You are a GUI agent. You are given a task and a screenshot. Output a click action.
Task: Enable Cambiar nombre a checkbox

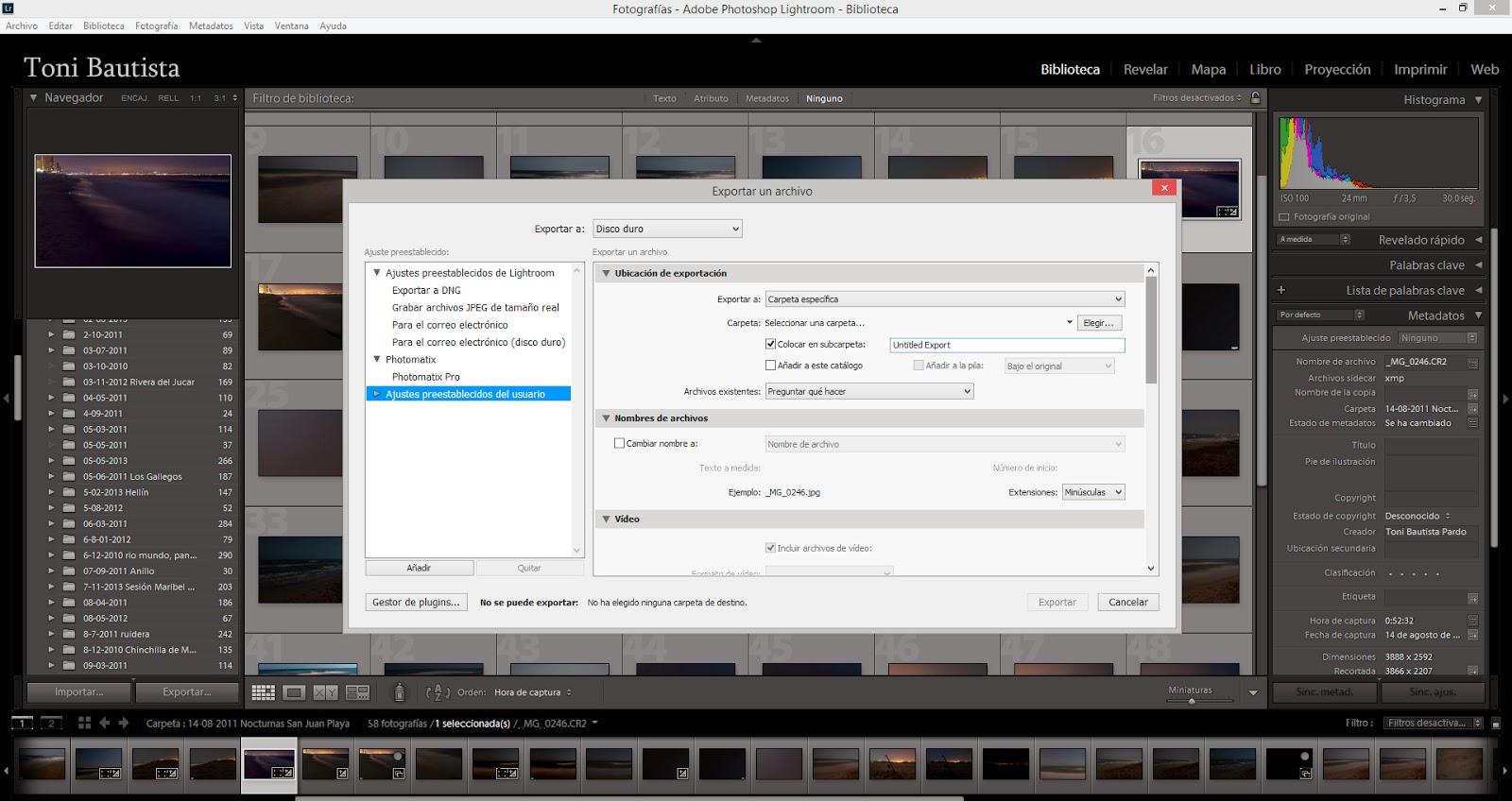619,443
